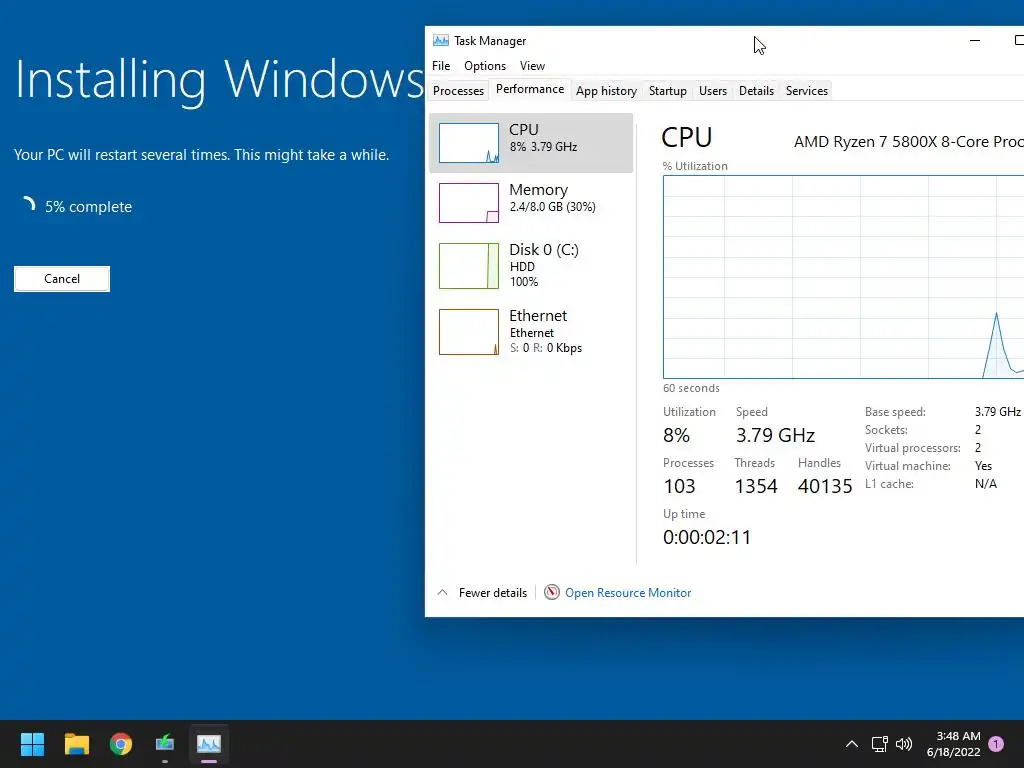Switch to the Details tab
Viewport: 1024px width, 768px height.
(x=756, y=91)
